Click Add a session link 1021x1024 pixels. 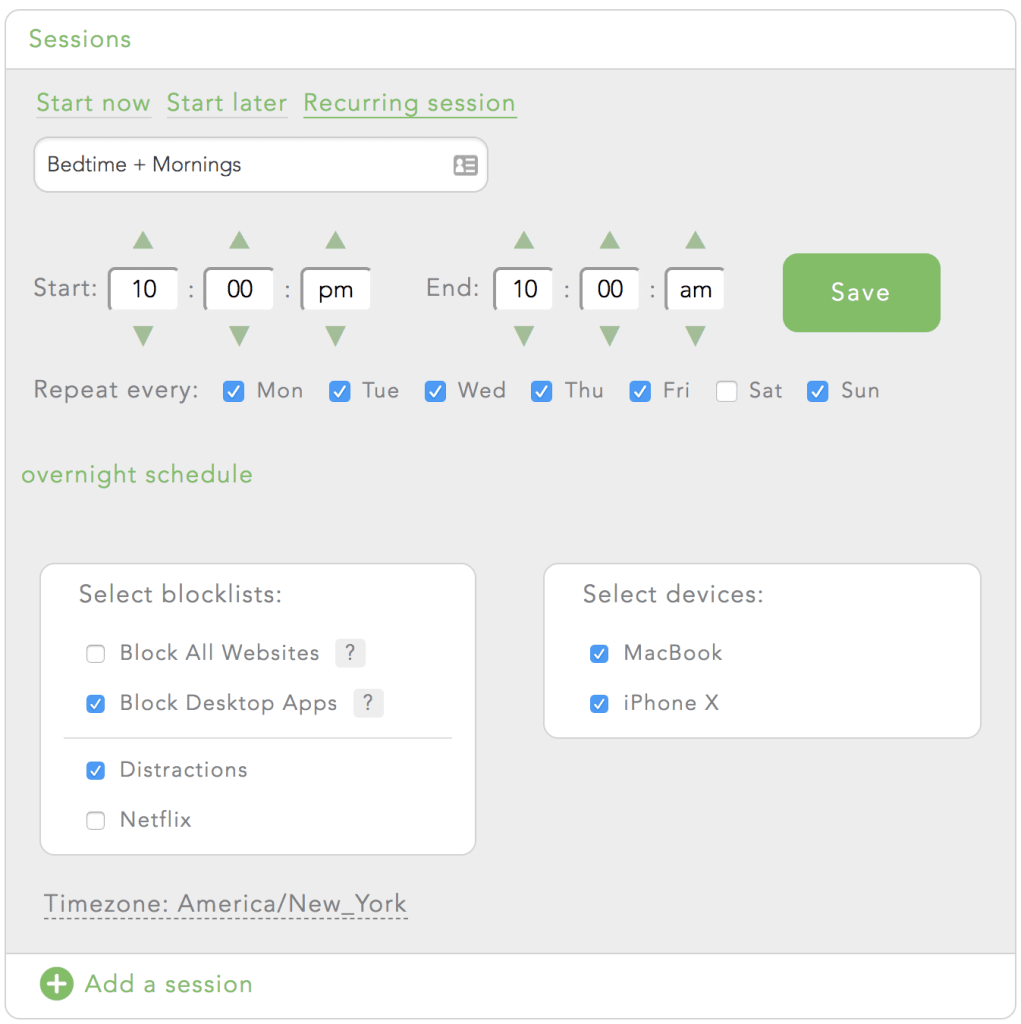[169, 984]
